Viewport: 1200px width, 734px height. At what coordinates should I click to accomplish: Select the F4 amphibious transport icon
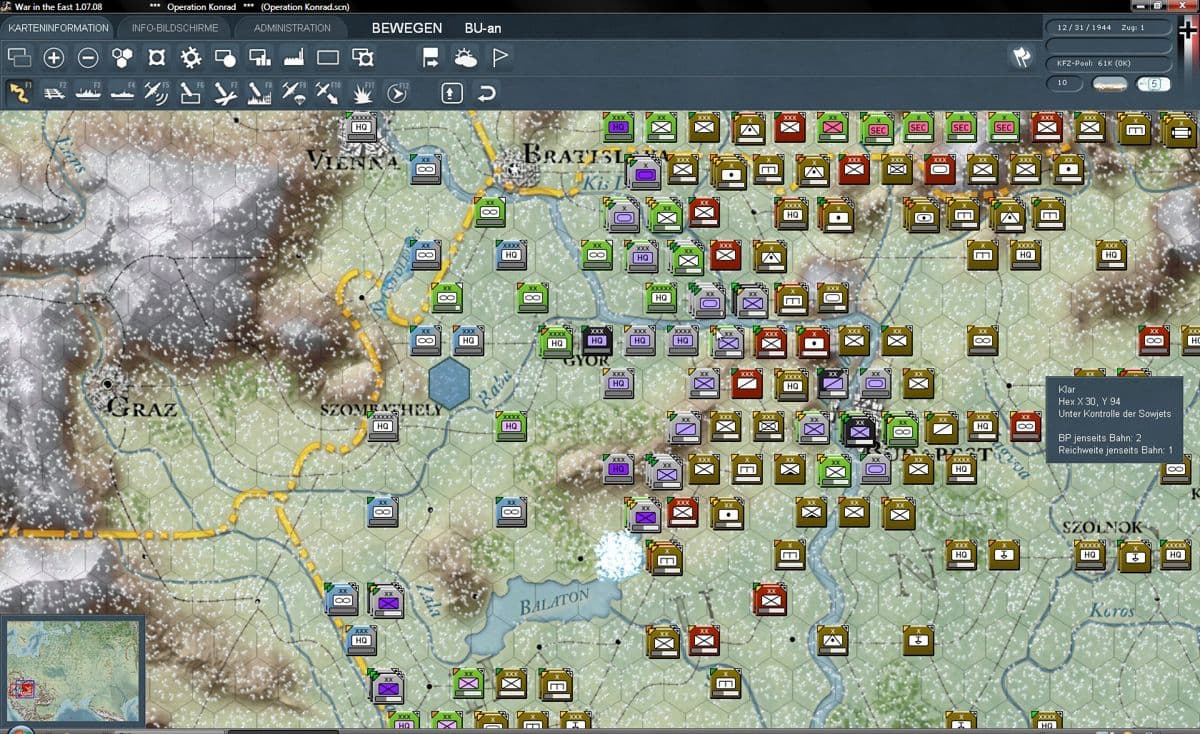[122, 93]
